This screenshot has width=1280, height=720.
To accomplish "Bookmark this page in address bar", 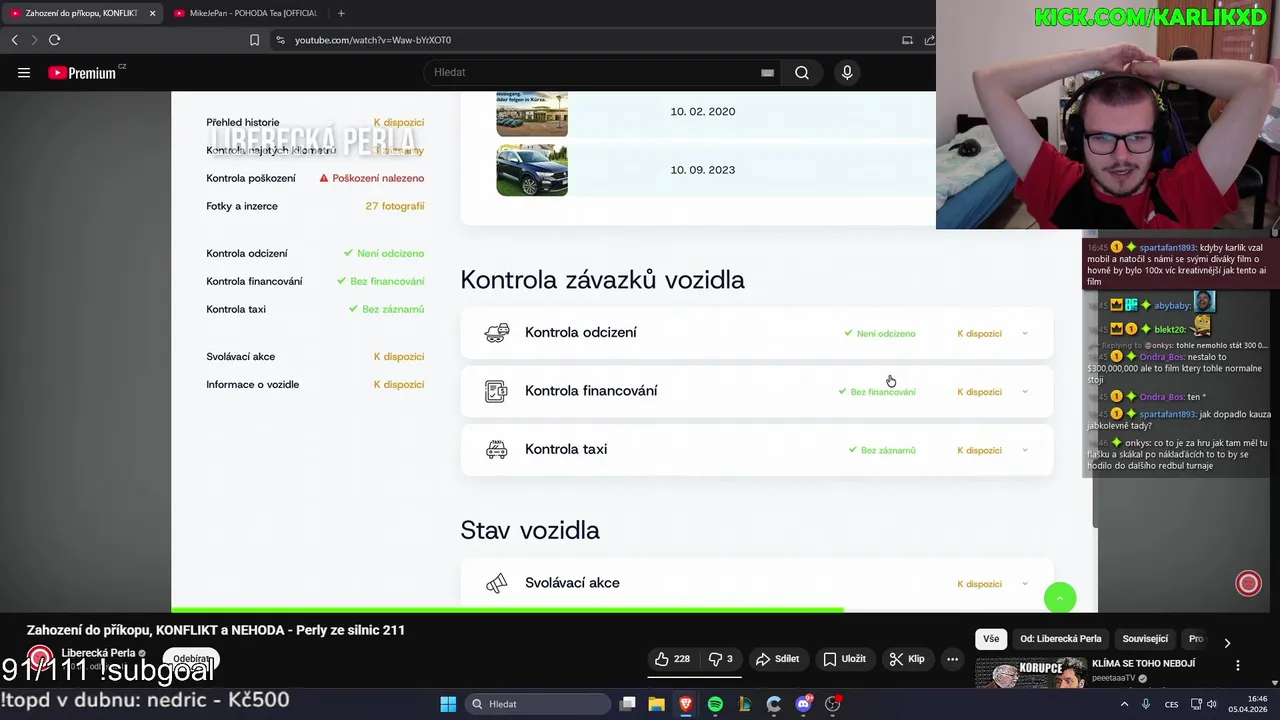I will point(254,40).
